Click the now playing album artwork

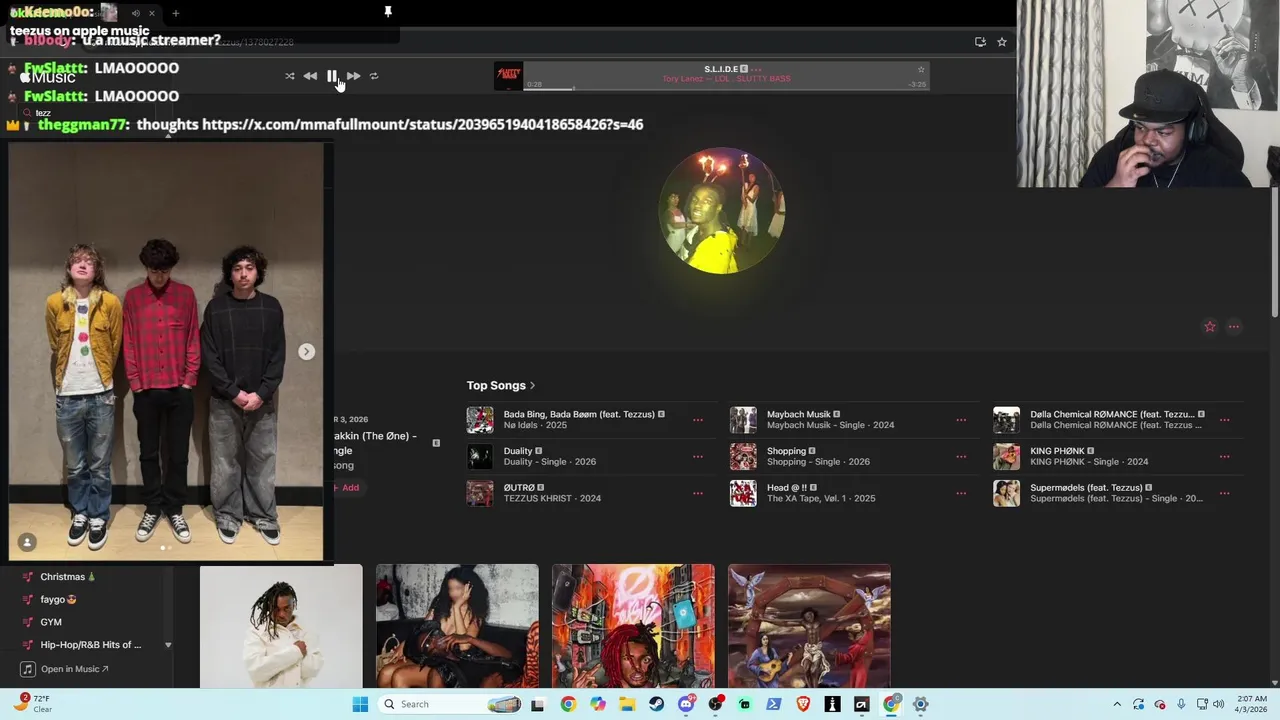(509, 76)
